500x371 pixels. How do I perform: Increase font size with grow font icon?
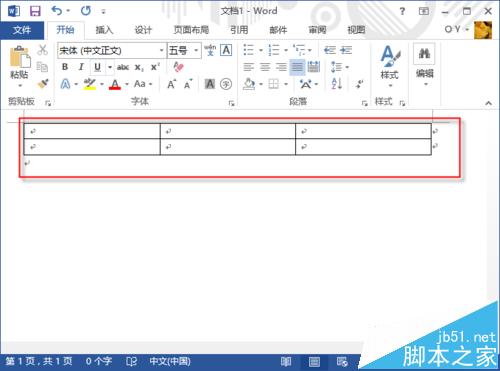tap(171, 84)
